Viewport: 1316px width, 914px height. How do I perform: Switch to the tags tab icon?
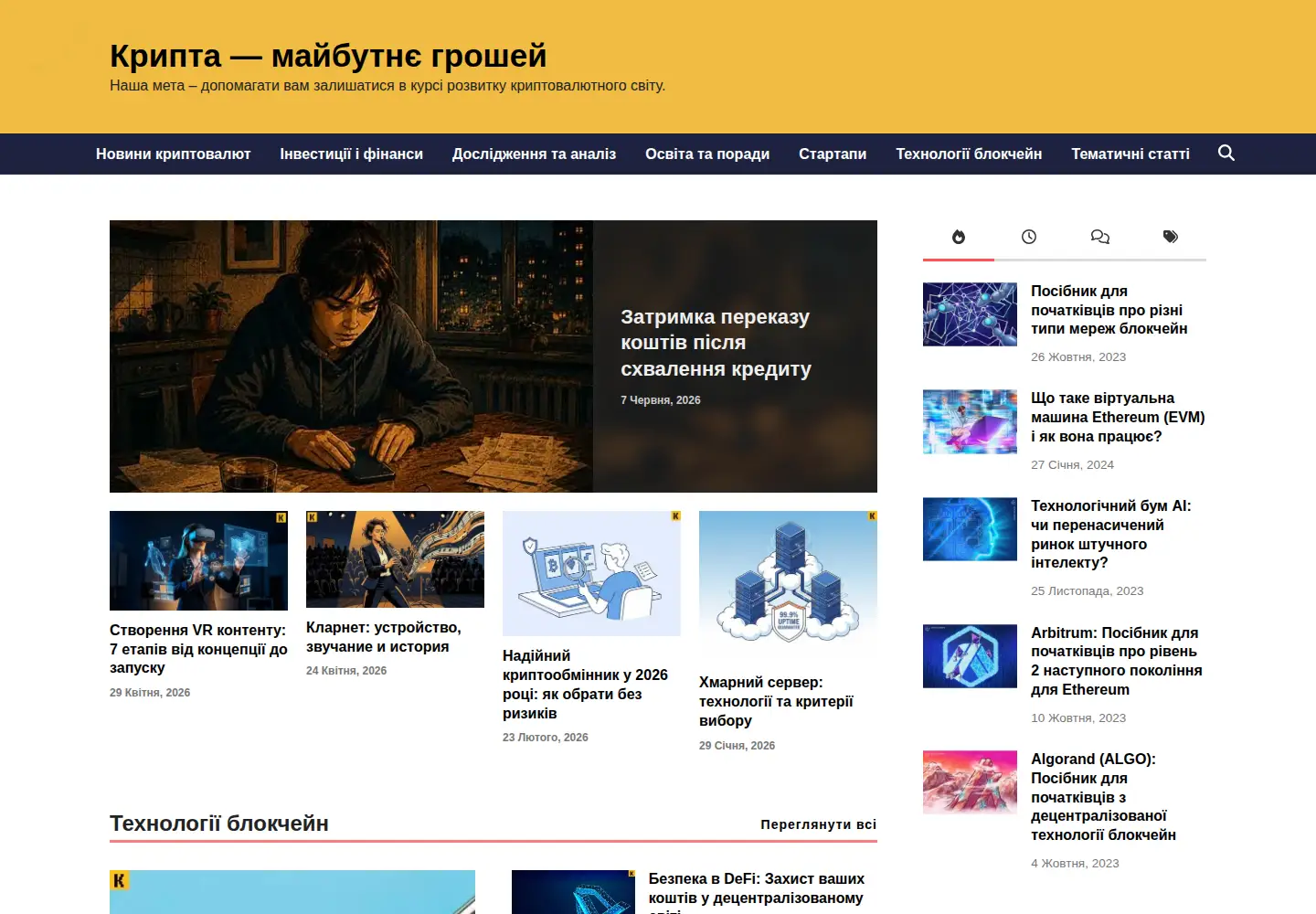pyautogui.click(x=1171, y=238)
